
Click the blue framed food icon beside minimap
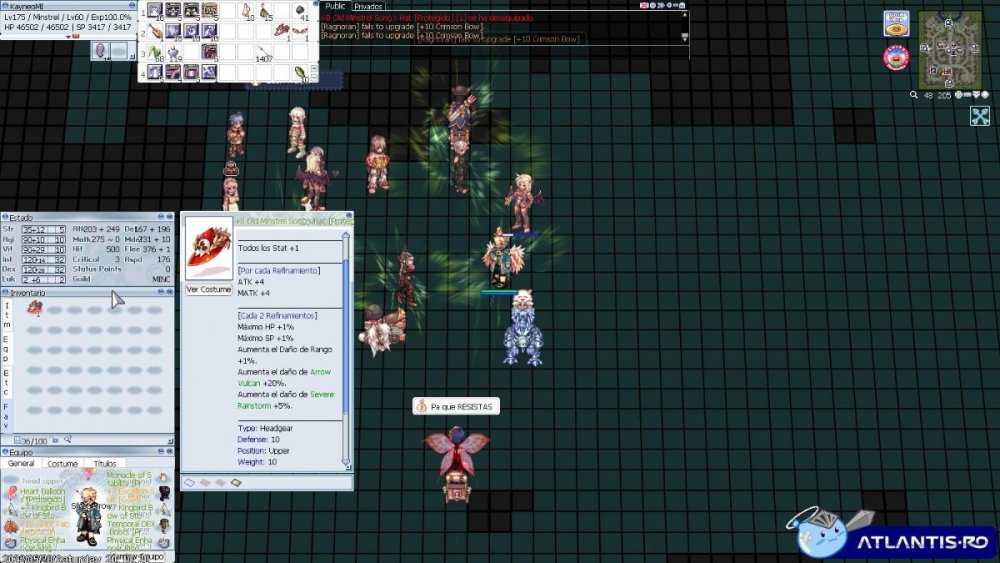(896, 24)
